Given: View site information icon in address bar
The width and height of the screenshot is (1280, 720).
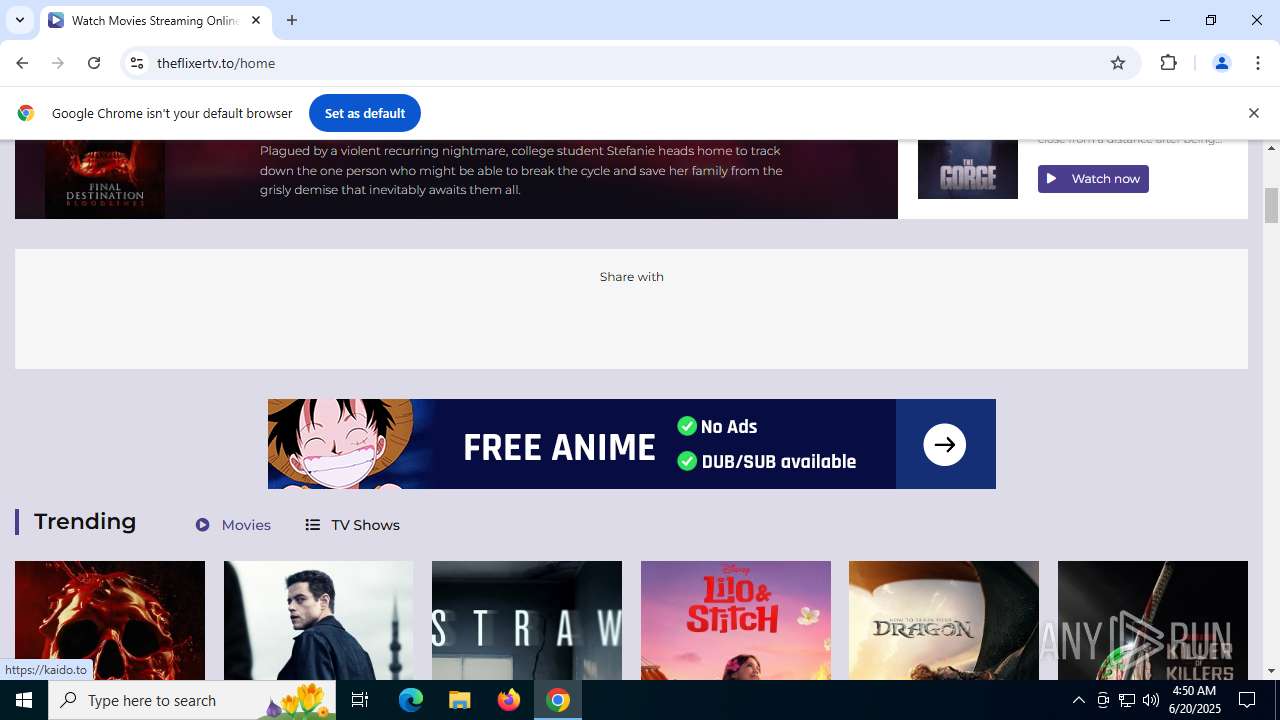Looking at the screenshot, I should coord(138,63).
